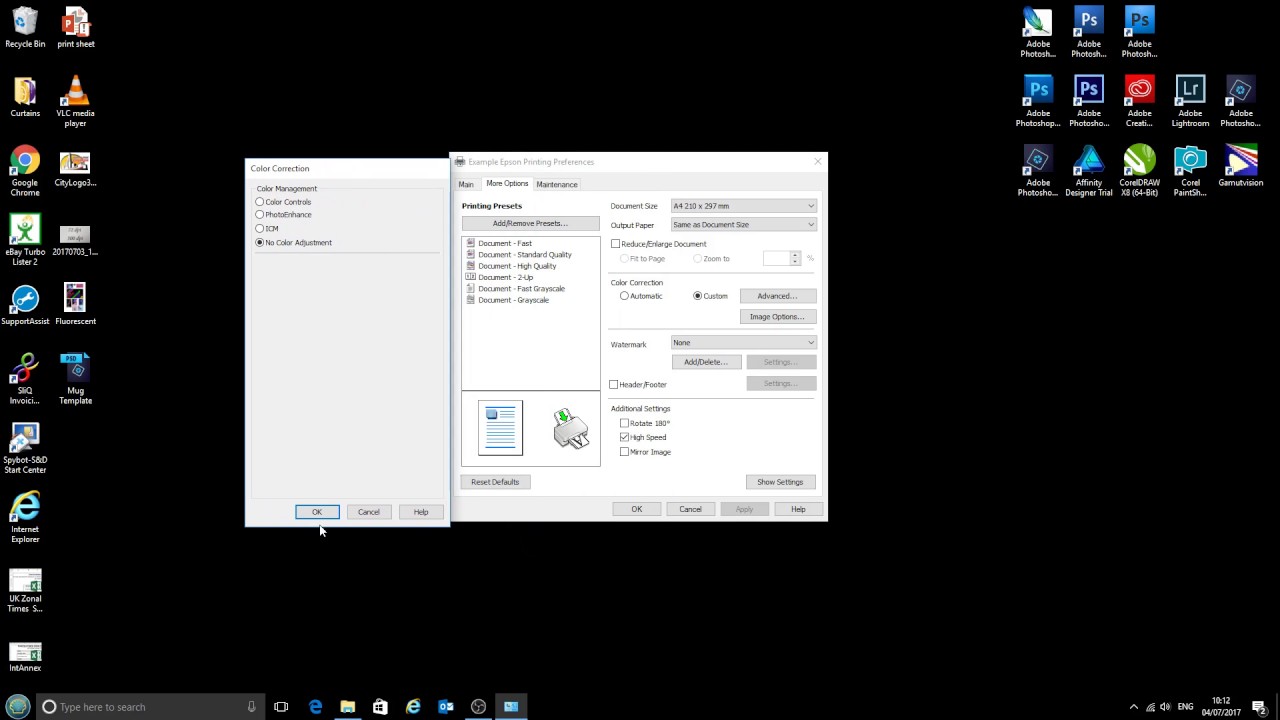Open the Curtains folder icon
Image resolution: width=1280 pixels, height=720 pixels.
point(25,97)
